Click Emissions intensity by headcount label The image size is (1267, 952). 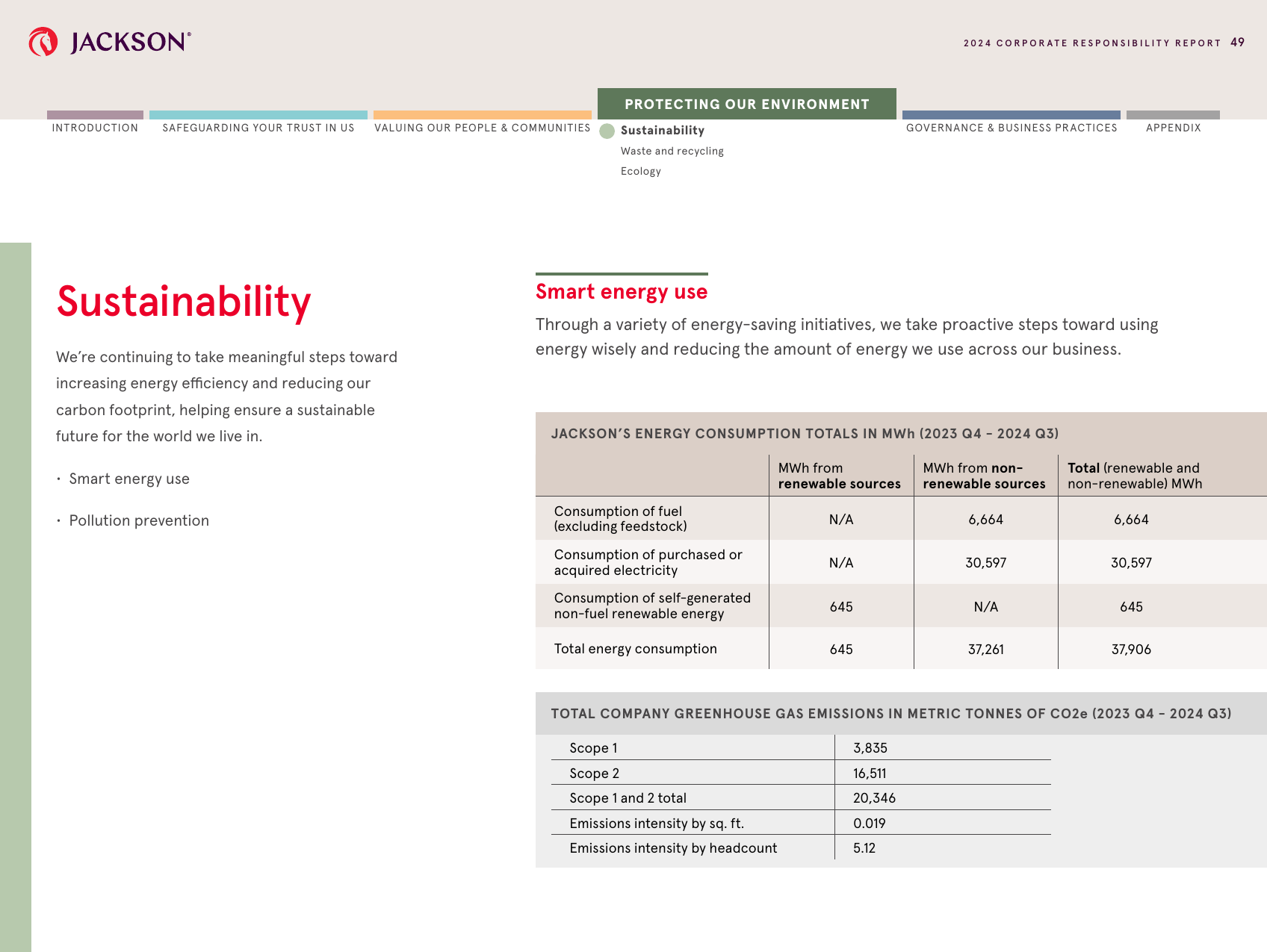(x=673, y=848)
